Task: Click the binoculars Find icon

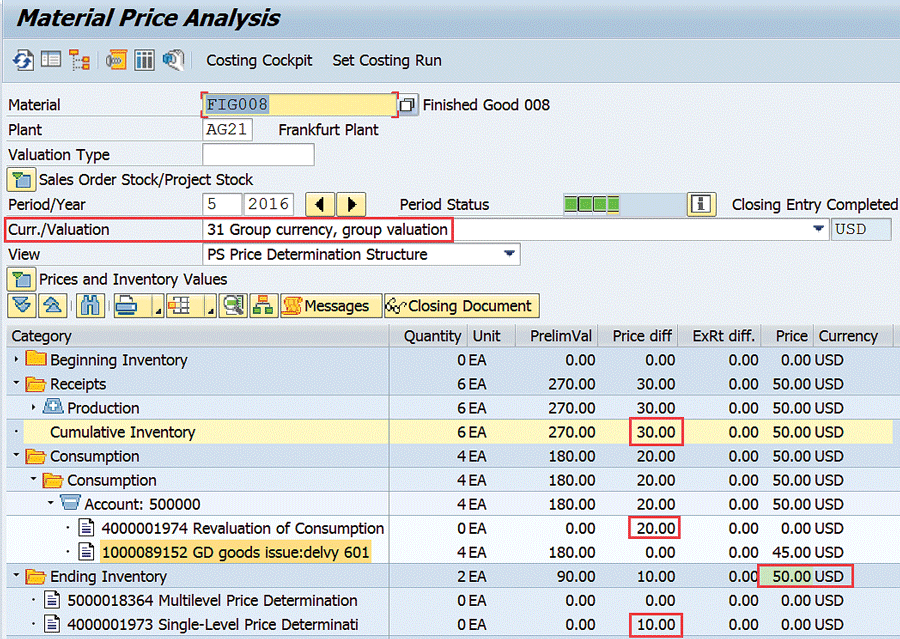Action: [x=88, y=305]
